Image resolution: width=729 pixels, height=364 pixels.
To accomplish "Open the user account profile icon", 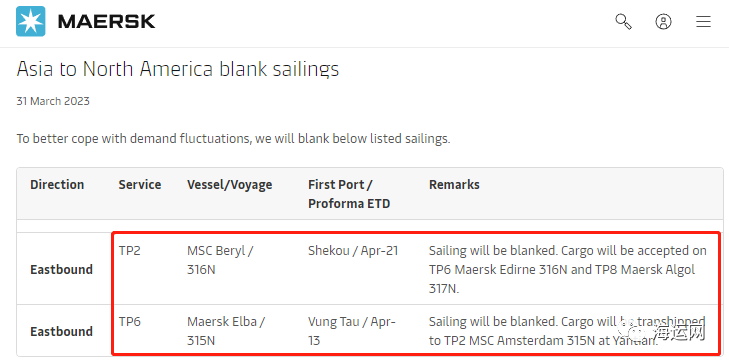I will 663,21.
